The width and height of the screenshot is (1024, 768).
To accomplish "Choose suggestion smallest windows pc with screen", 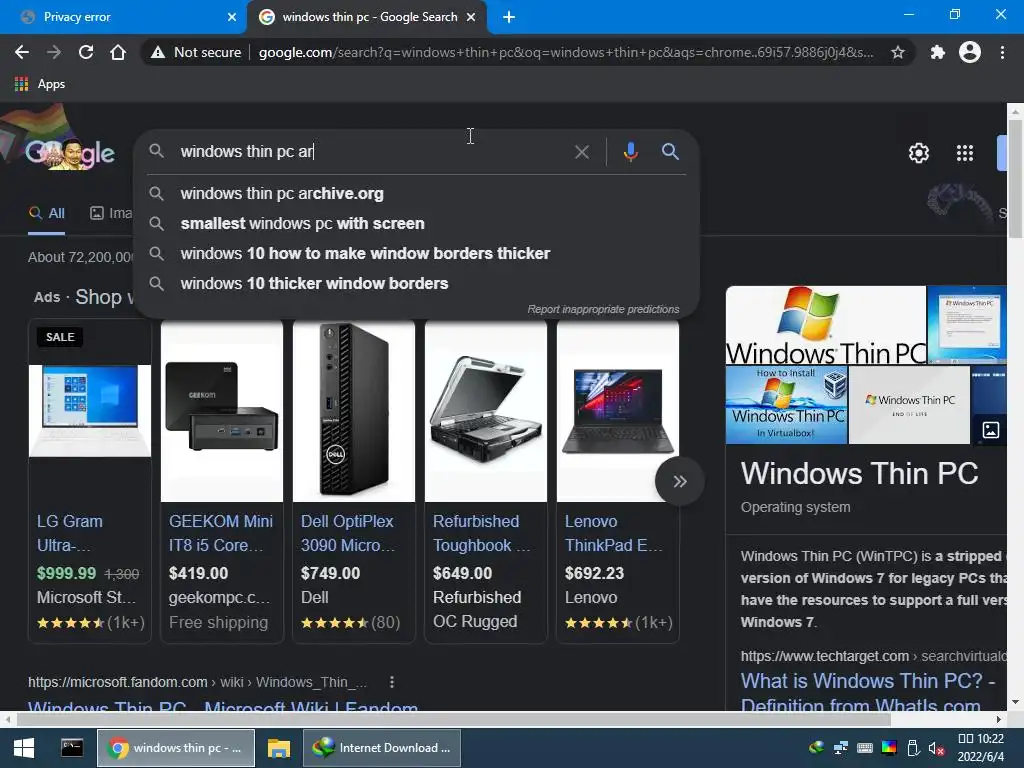I will pyautogui.click(x=417, y=223).
